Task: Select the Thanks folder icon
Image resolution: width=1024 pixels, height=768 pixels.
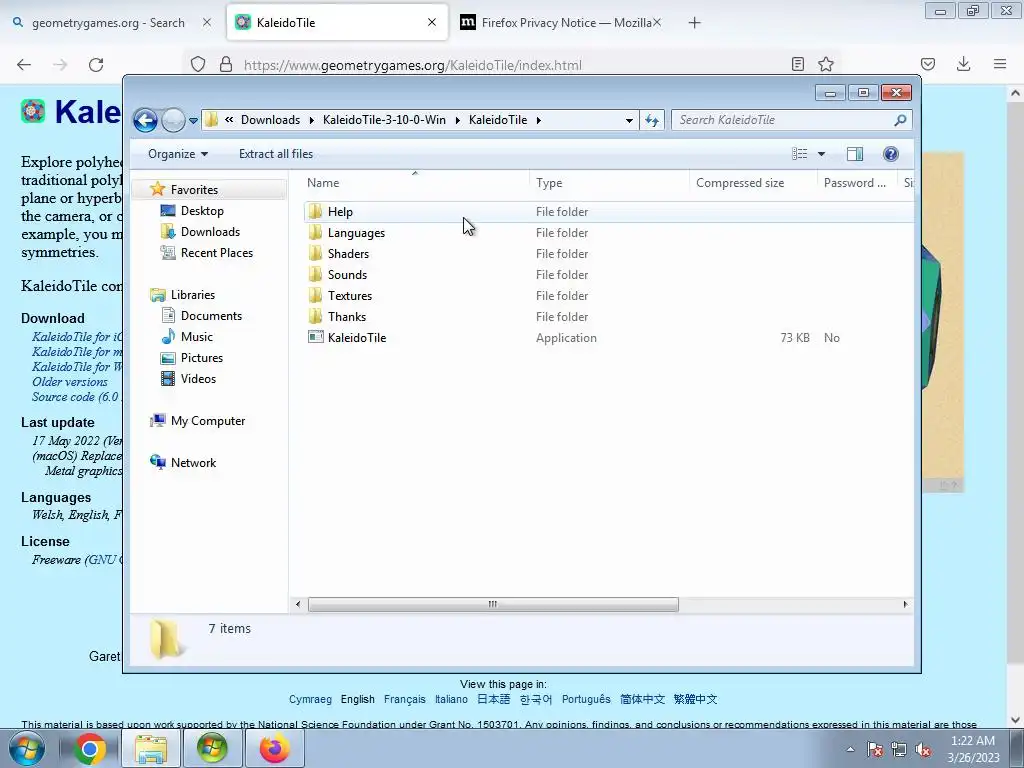Action: coord(315,316)
